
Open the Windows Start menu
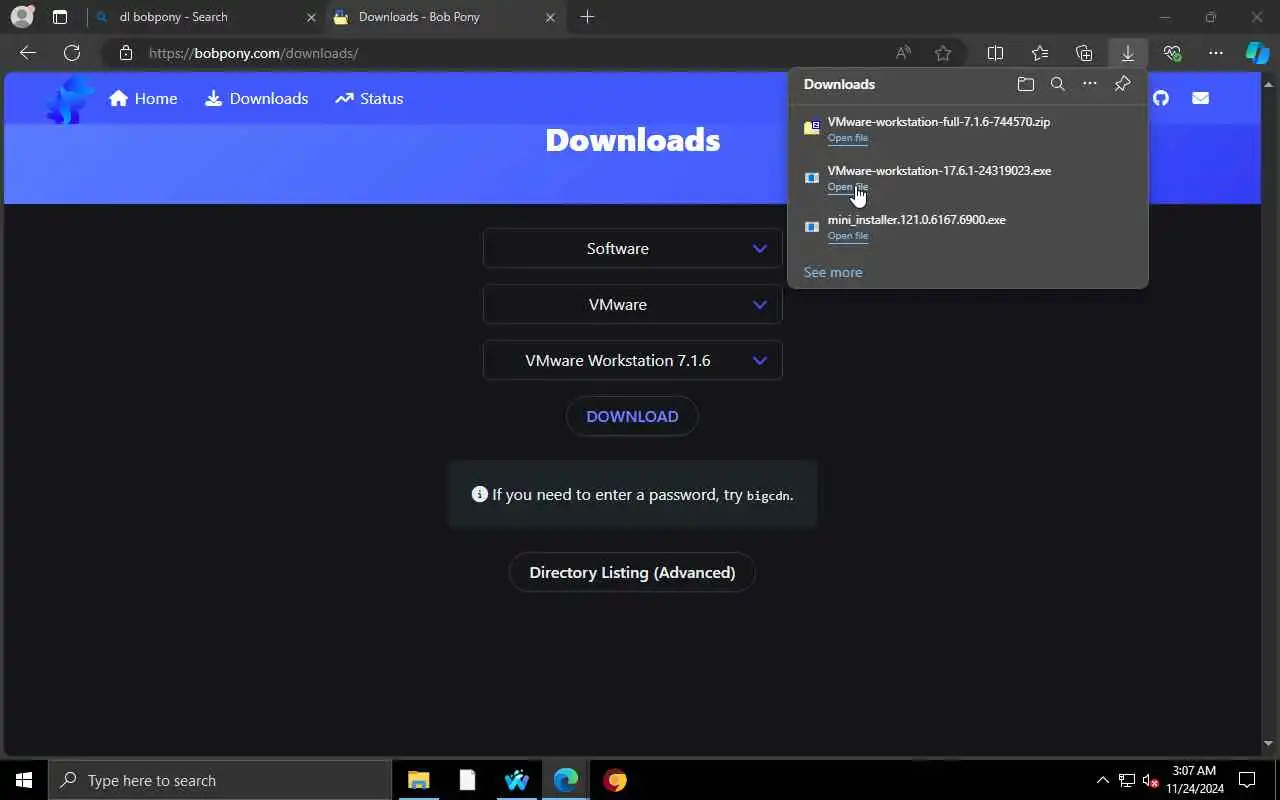(24, 780)
